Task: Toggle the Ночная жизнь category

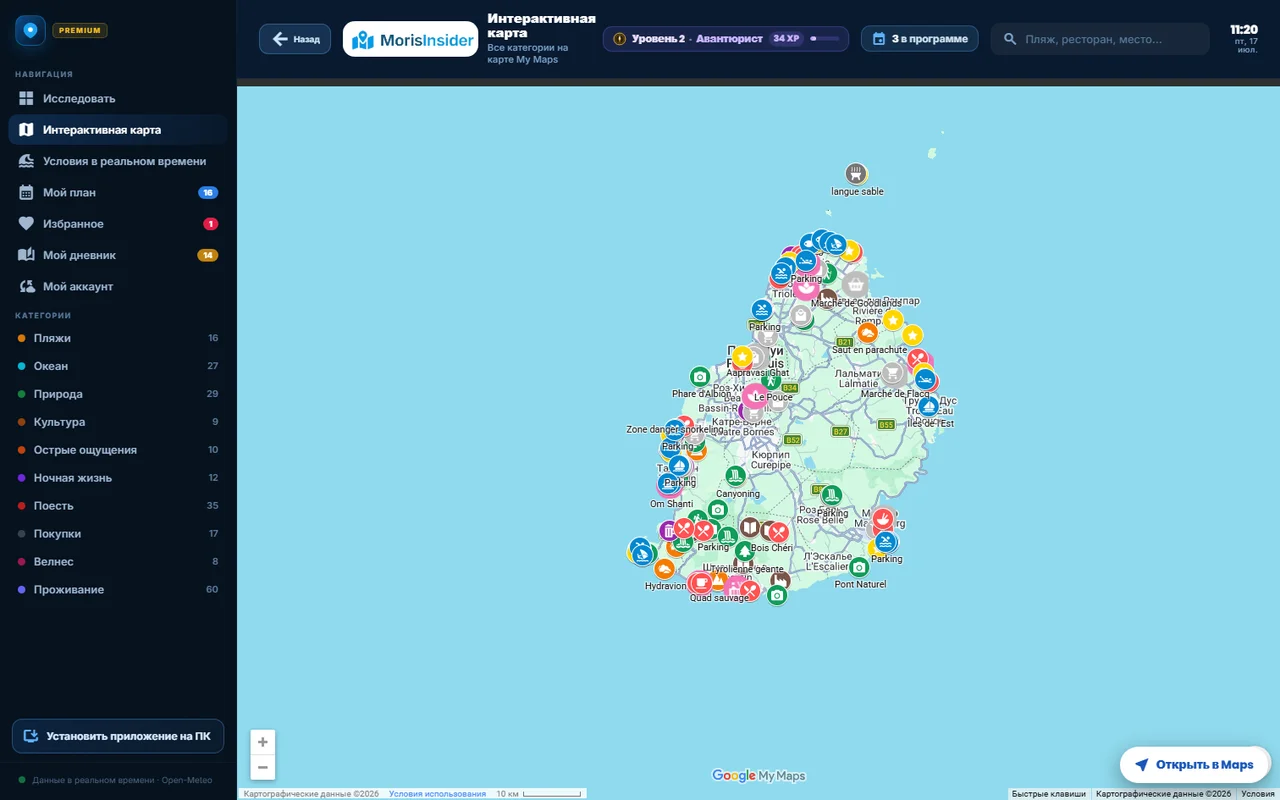Action: tap(118, 478)
